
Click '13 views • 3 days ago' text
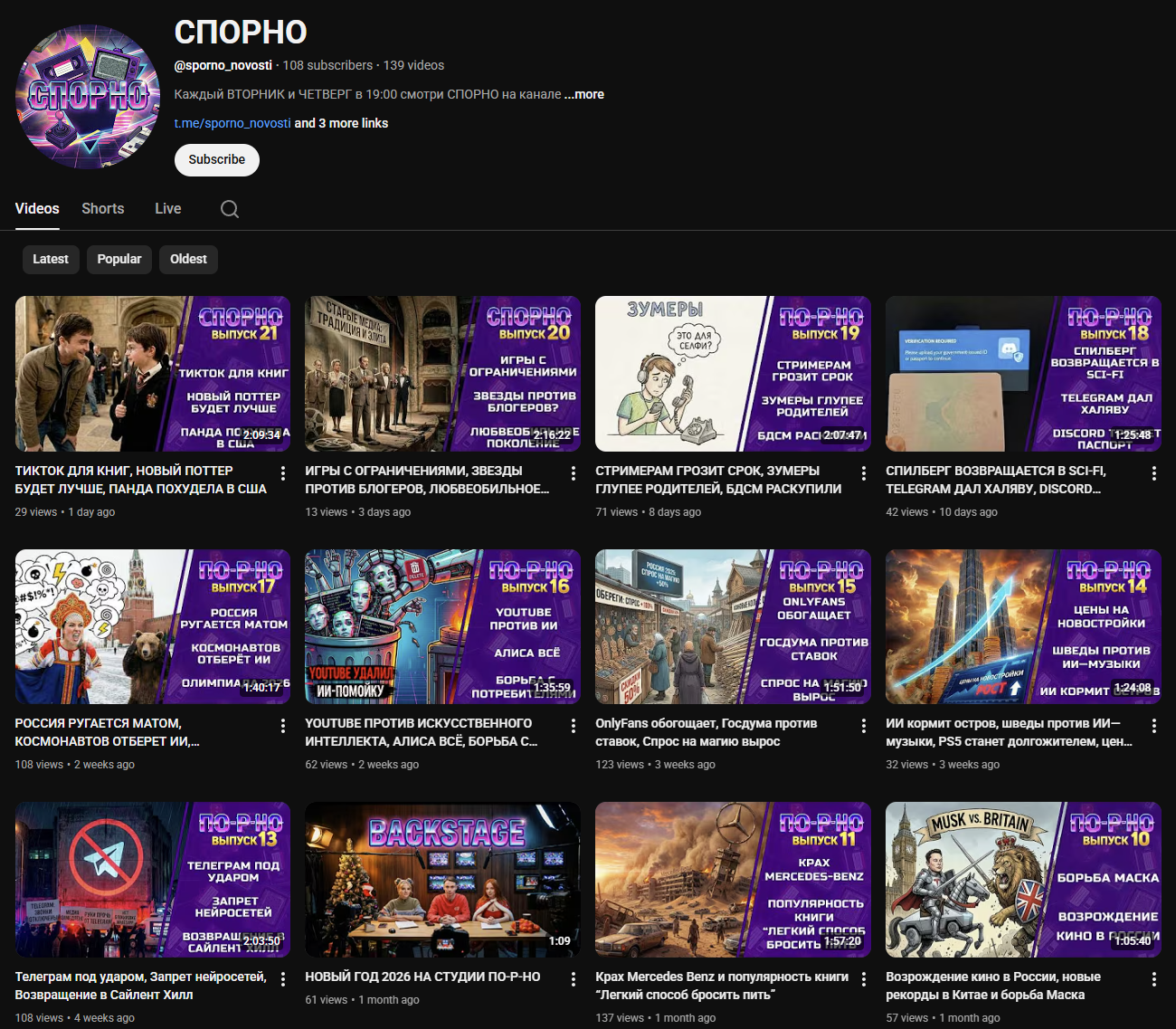[358, 512]
